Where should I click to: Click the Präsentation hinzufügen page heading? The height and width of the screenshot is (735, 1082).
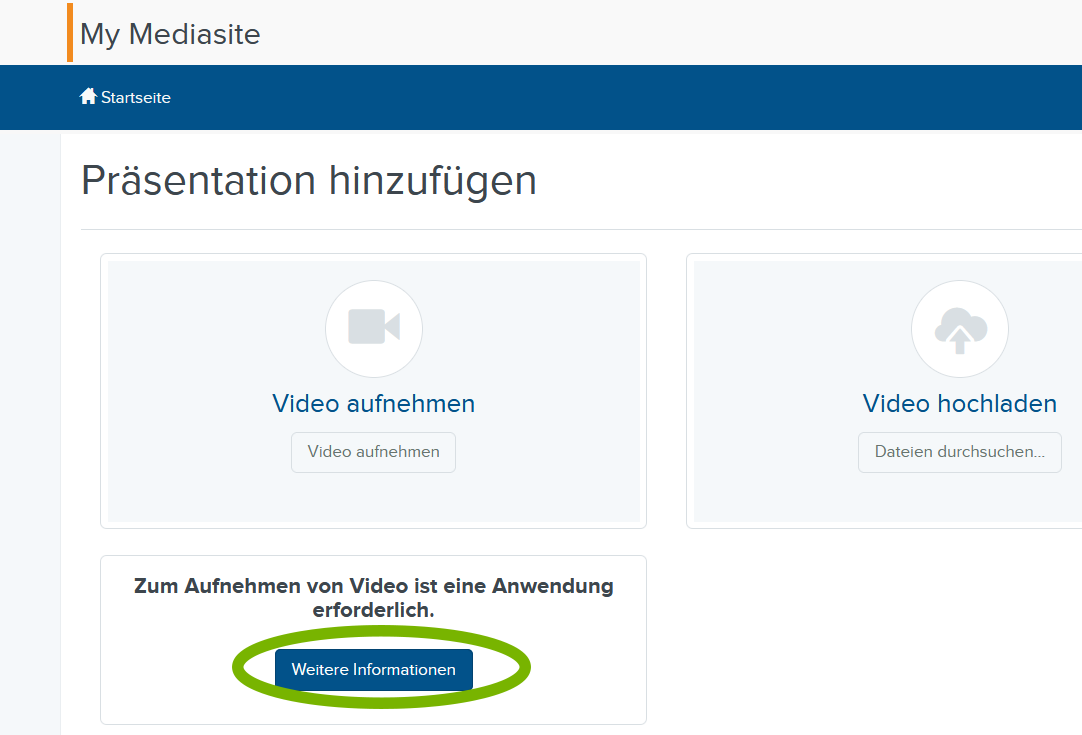coord(308,181)
